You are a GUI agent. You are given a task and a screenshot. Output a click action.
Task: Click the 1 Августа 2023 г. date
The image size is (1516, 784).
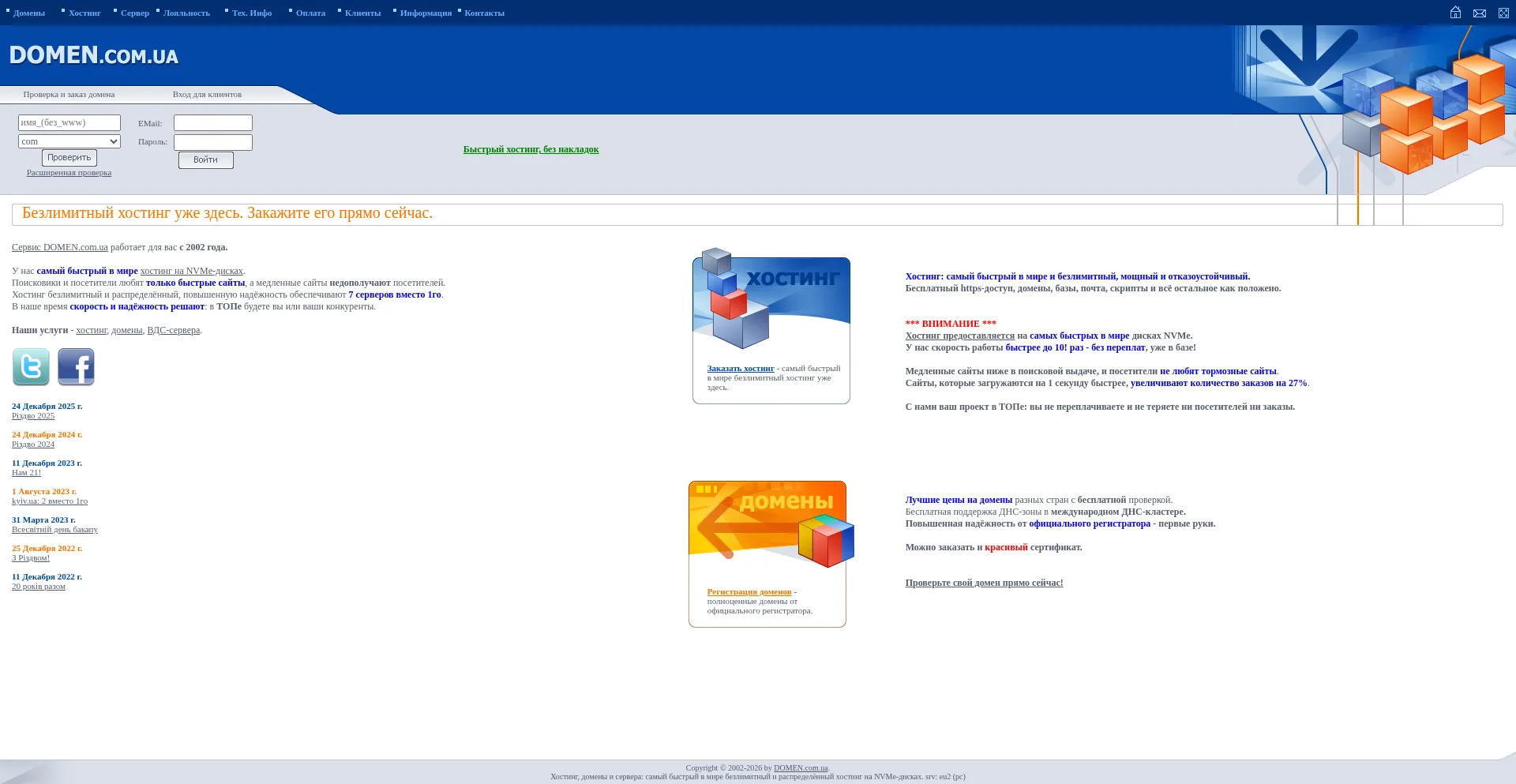coord(44,492)
